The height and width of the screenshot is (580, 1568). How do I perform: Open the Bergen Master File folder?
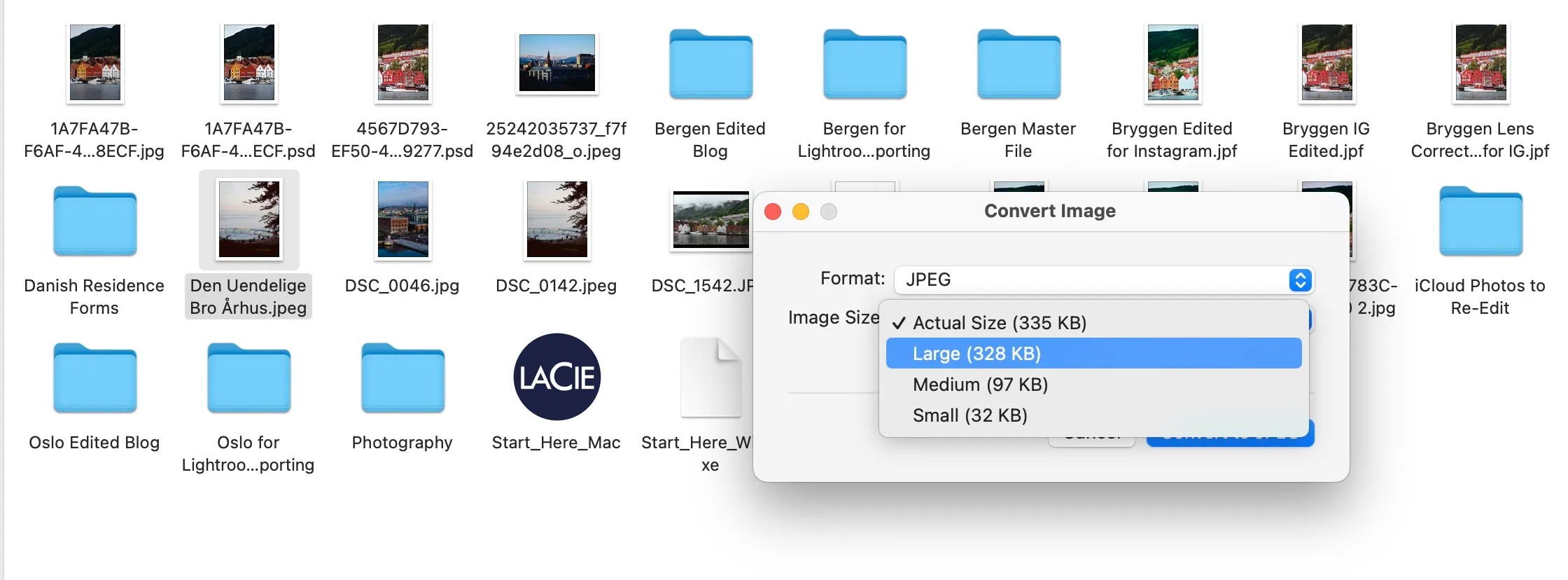tap(1018, 64)
